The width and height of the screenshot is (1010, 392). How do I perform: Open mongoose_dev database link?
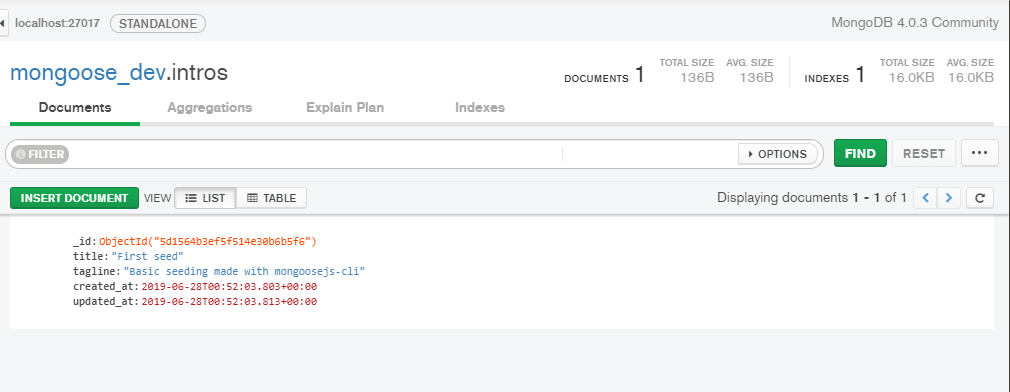88,73
